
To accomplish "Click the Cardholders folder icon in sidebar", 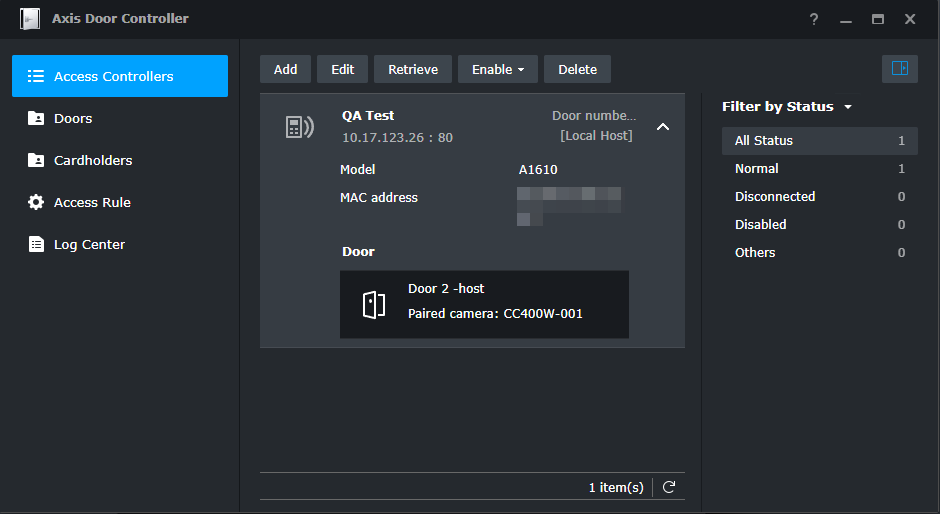I will coord(36,160).
